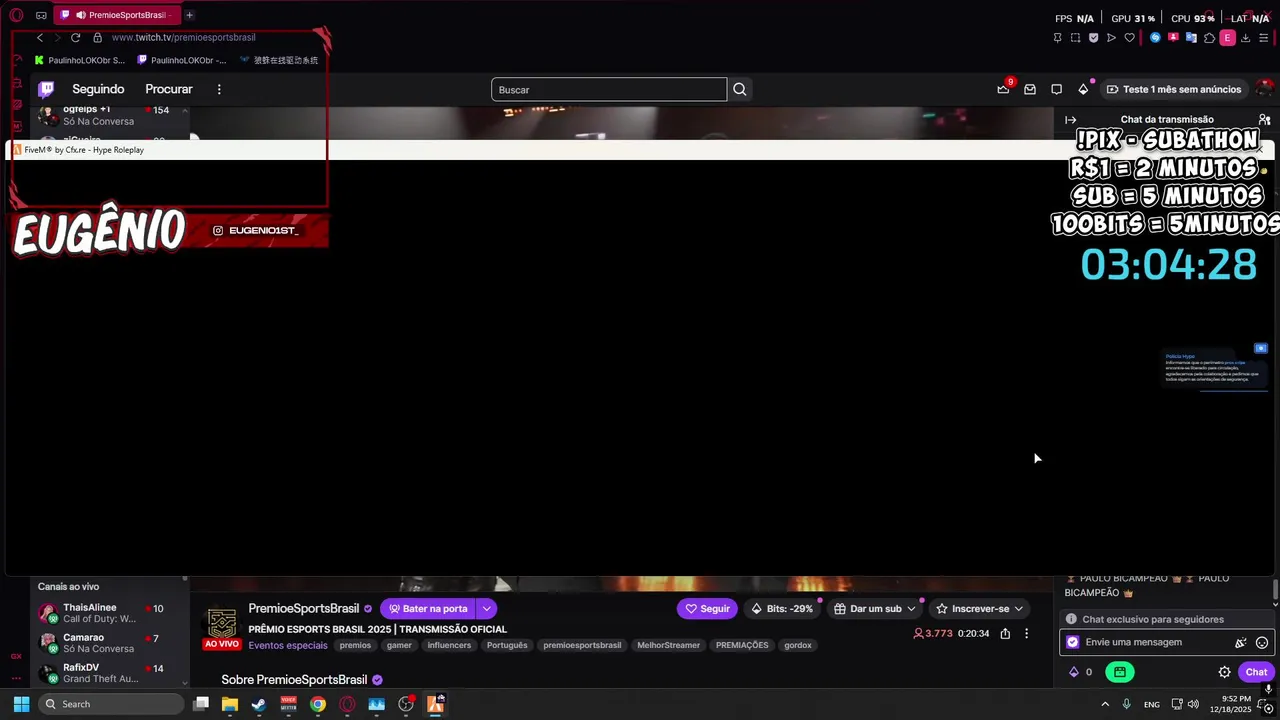The image size is (1280, 720).
Task: Open chat settings gear icon
Action: pyautogui.click(x=1224, y=672)
